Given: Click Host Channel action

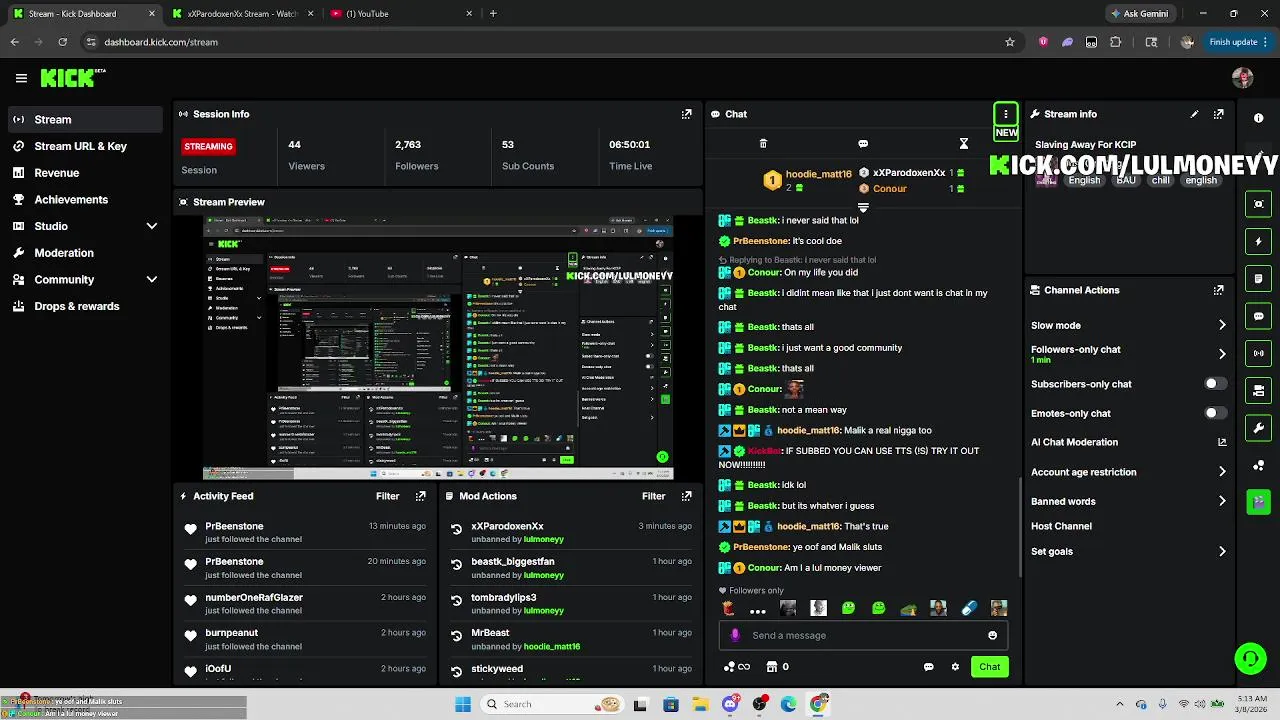Looking at the screenshot, I should (x=1061, y=526).
